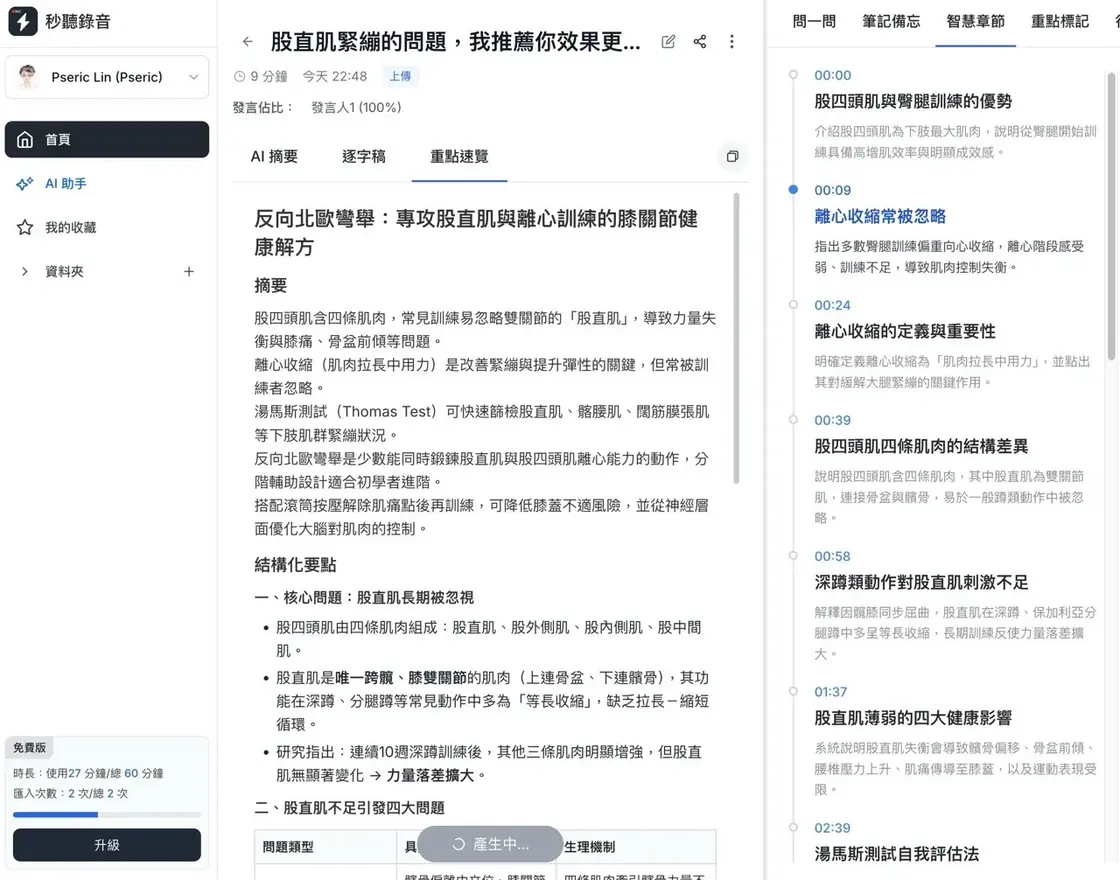Viewport: 1120px width, 880px height.
Task: Open the 重點標記 tab
Action: click(x=1060, y=21)
